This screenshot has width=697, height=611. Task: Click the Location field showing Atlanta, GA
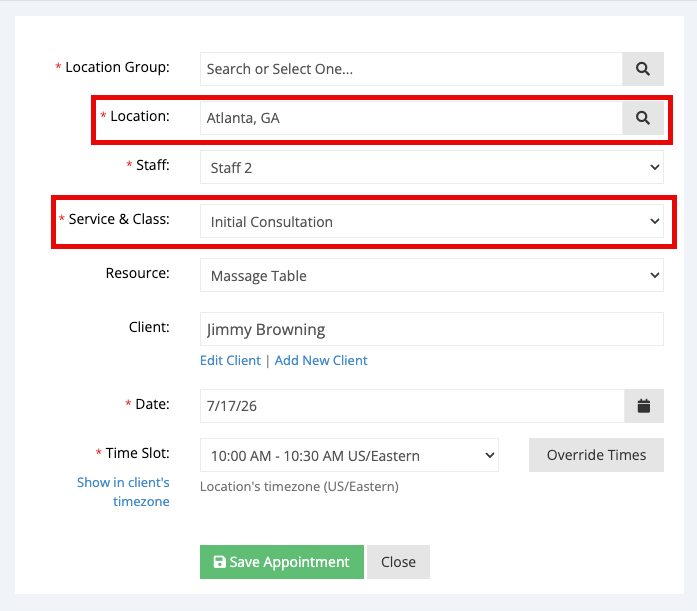click(411, 118)
